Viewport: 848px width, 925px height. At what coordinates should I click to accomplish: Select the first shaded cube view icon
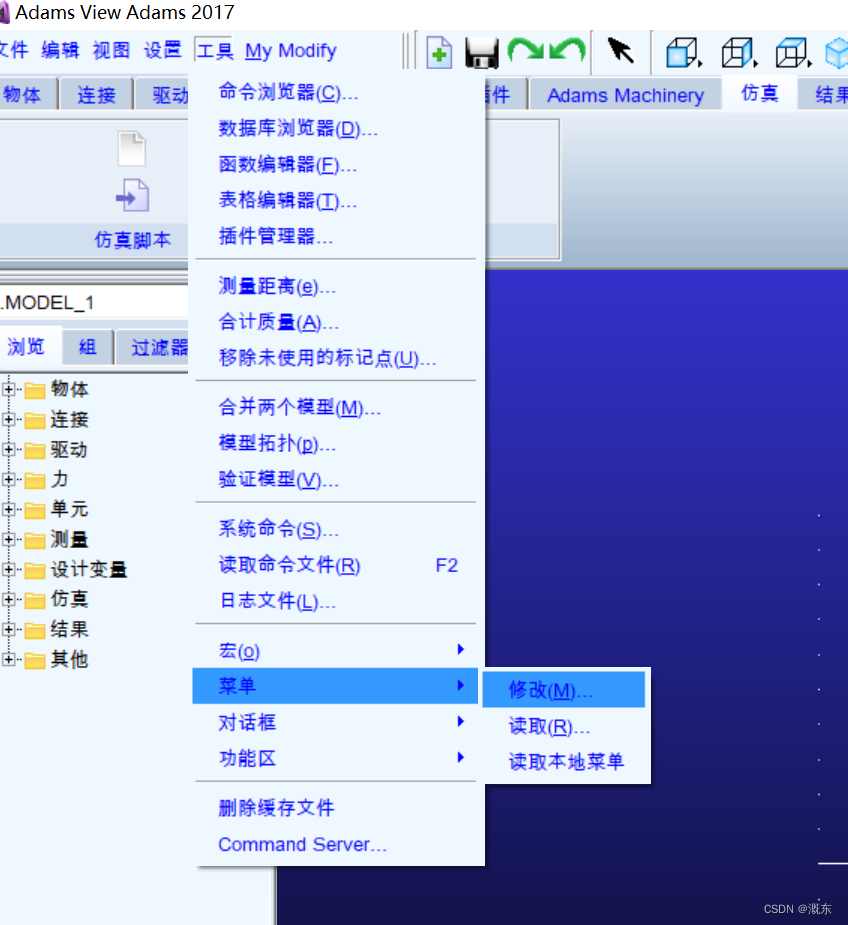point(680,52)
